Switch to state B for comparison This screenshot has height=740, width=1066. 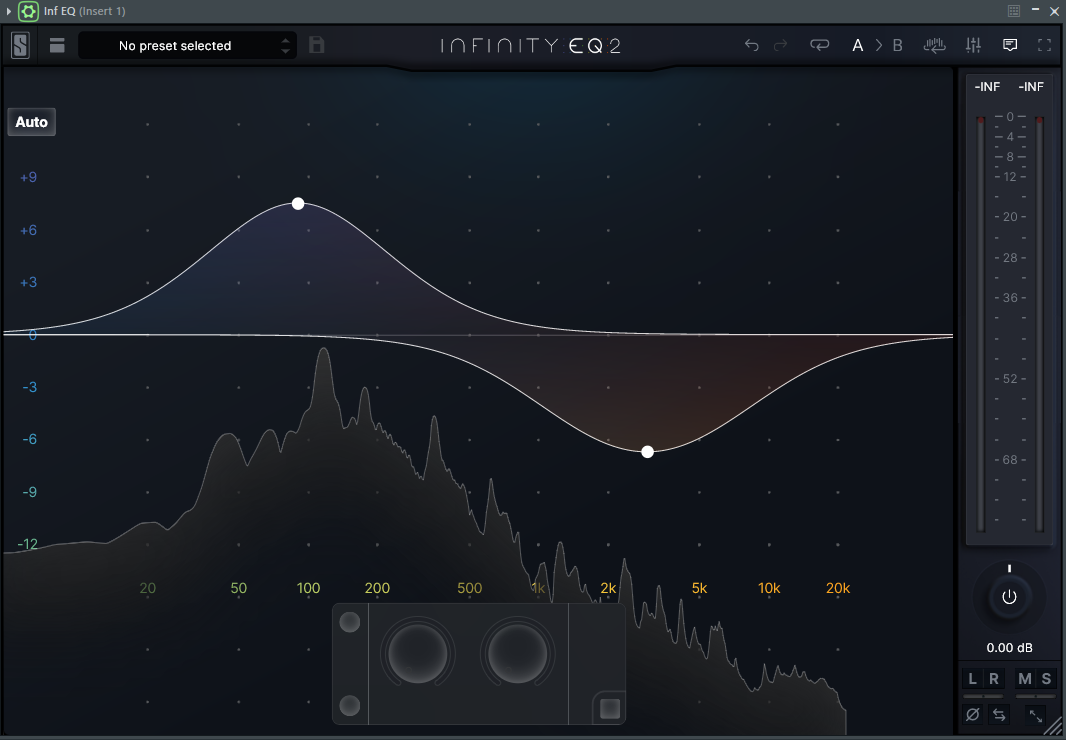897,46
